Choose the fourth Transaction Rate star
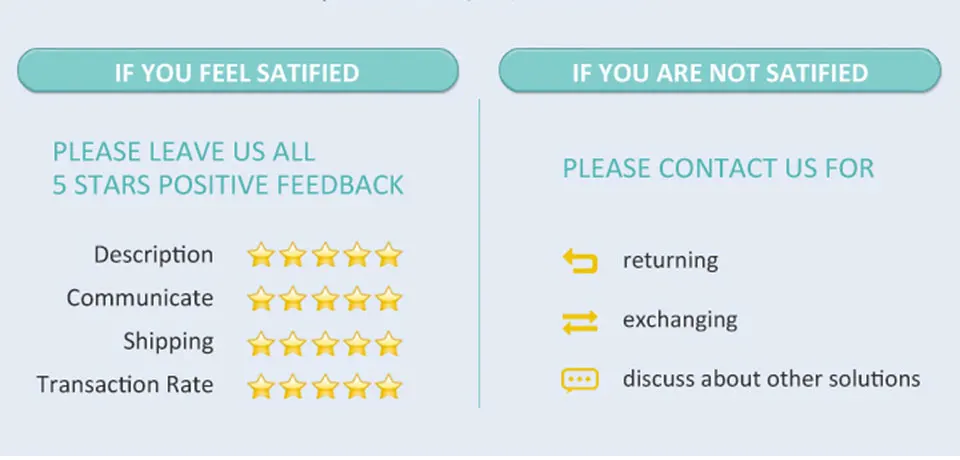 point(356,386)
